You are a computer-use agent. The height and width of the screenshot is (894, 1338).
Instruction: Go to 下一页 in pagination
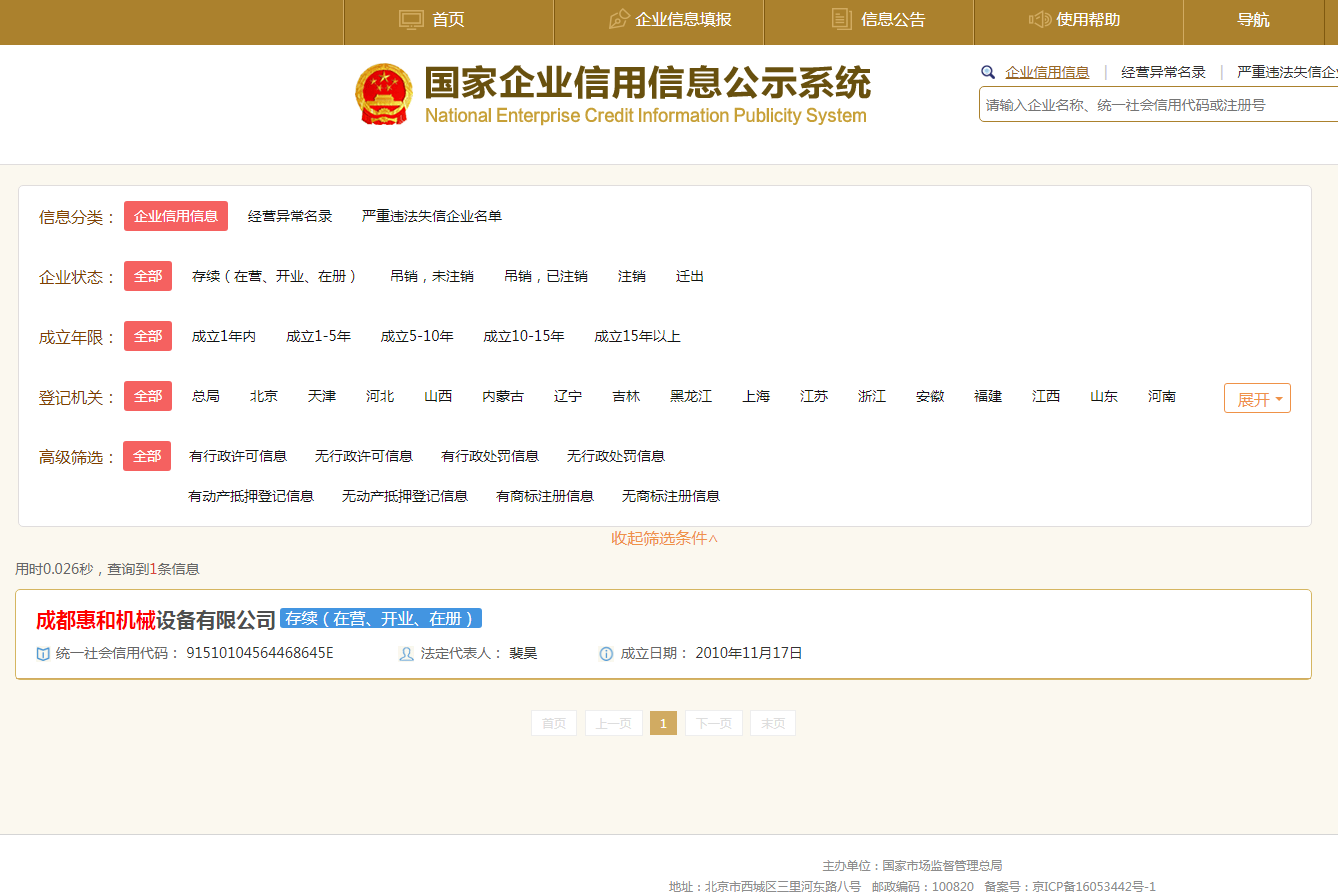coord(714,723)
